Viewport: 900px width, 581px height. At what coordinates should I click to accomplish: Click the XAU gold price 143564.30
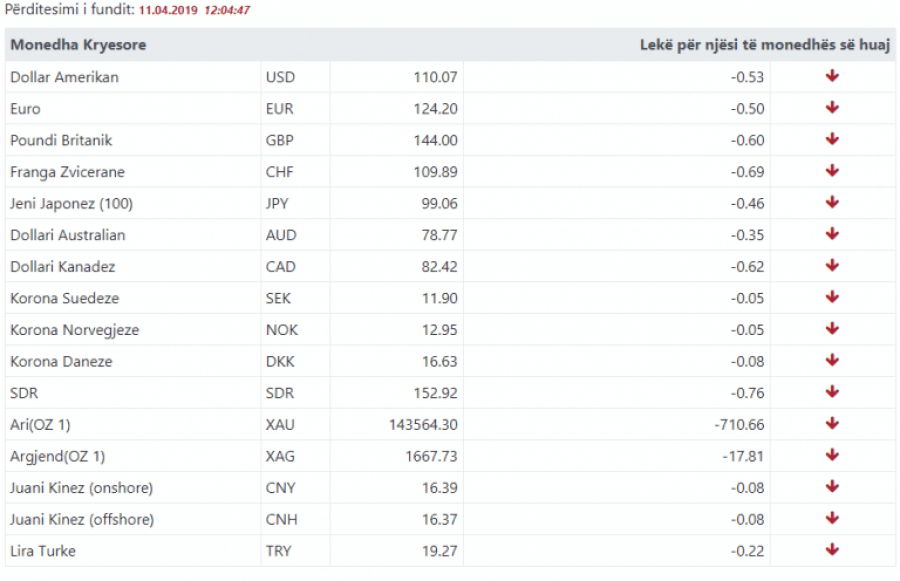click(423, 424)
